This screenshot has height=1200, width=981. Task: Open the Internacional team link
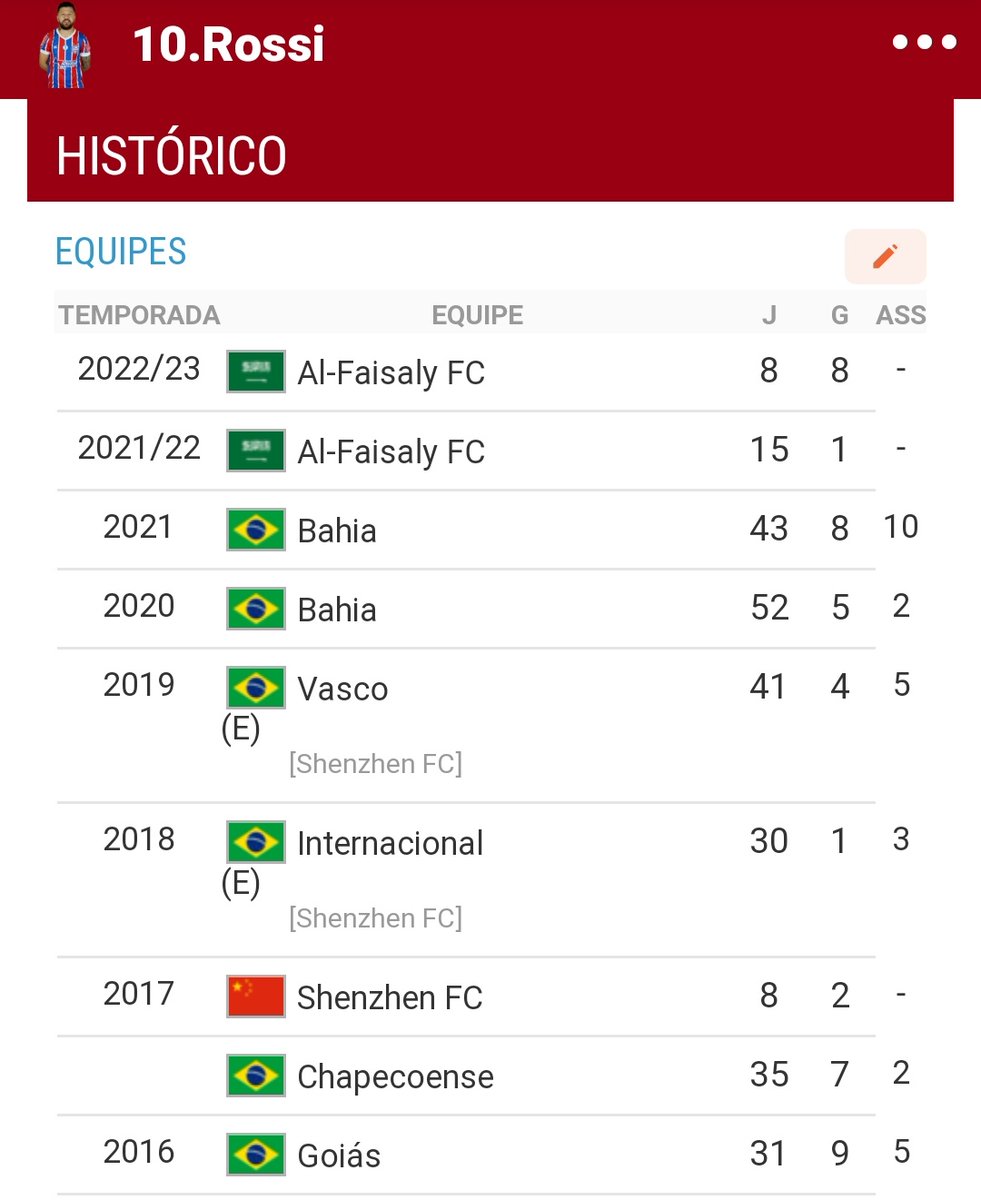click(x=390, y=844)
